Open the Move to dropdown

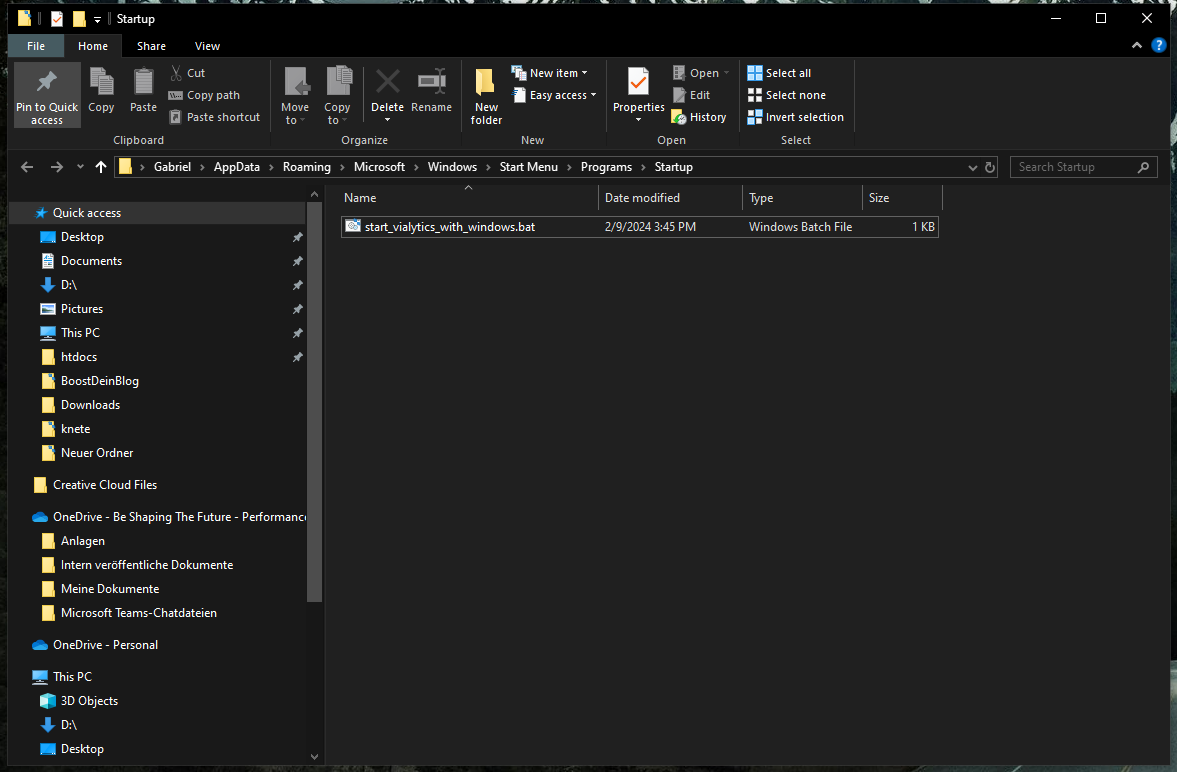[295, 94]
